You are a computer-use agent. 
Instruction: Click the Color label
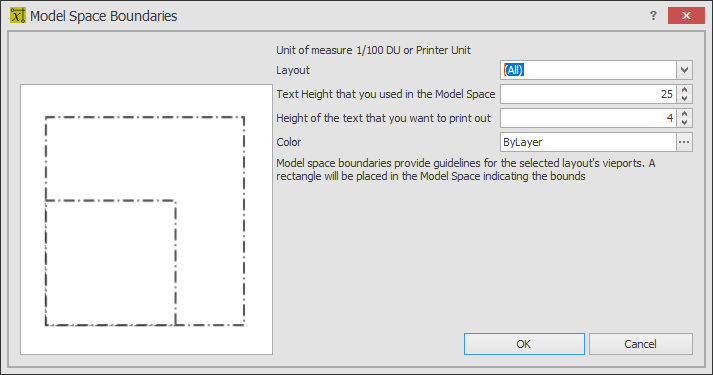289,142
